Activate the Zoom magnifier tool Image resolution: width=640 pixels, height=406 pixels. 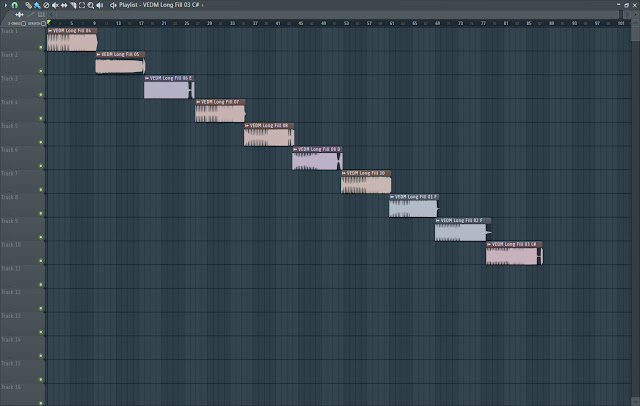click(91, 5)
